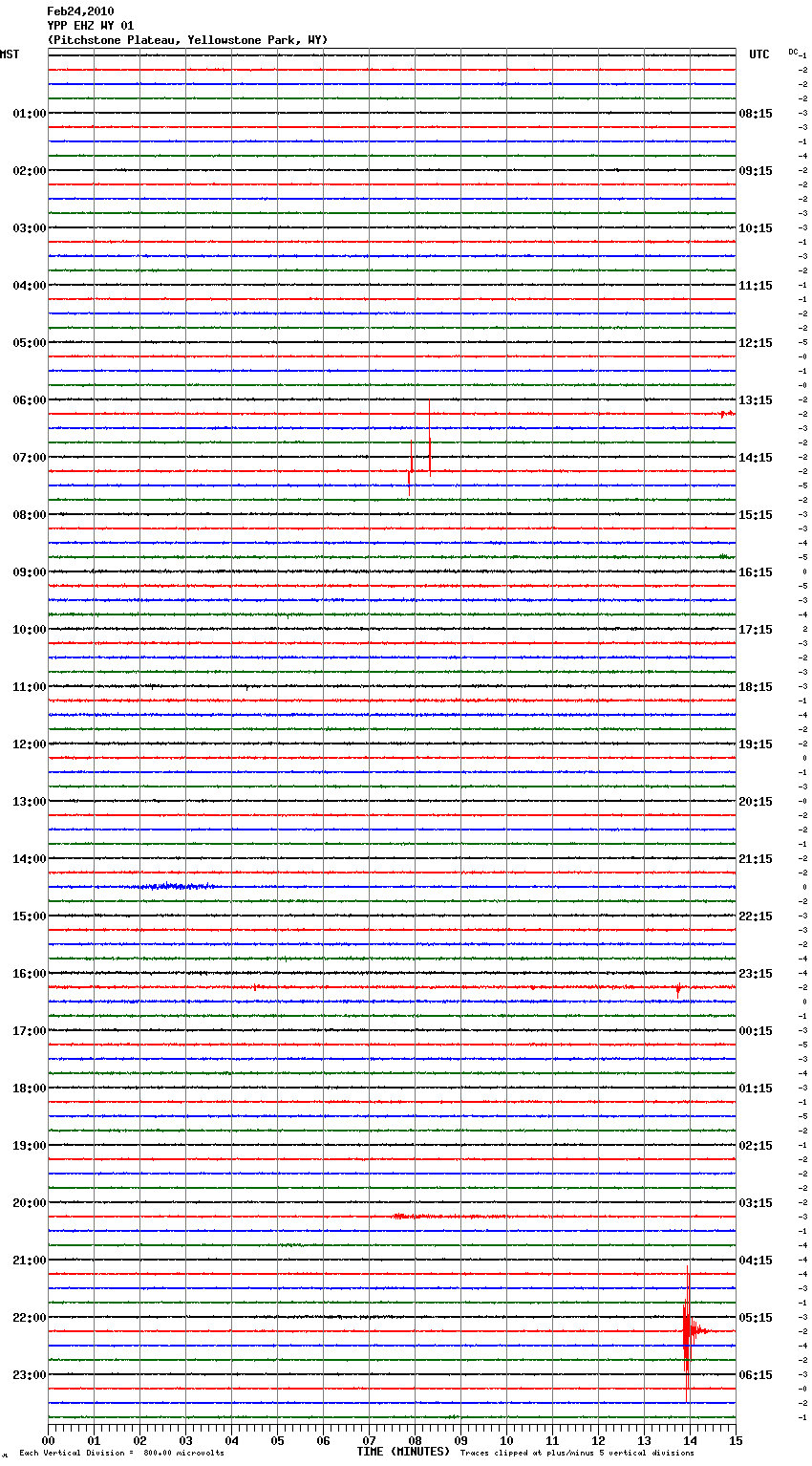Click the 10:15 UTC time label
Image resolution: width=812 pixels, height=1466 pixels.
tap(756, 228)
